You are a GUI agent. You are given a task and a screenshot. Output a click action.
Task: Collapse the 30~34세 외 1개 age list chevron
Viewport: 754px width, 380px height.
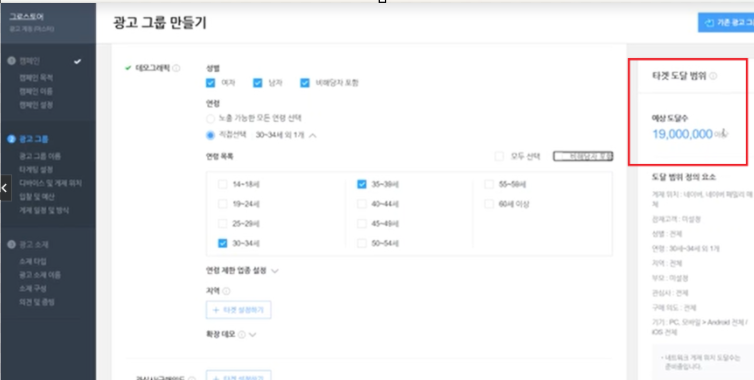pyautogui.click(x=313, y=136)
